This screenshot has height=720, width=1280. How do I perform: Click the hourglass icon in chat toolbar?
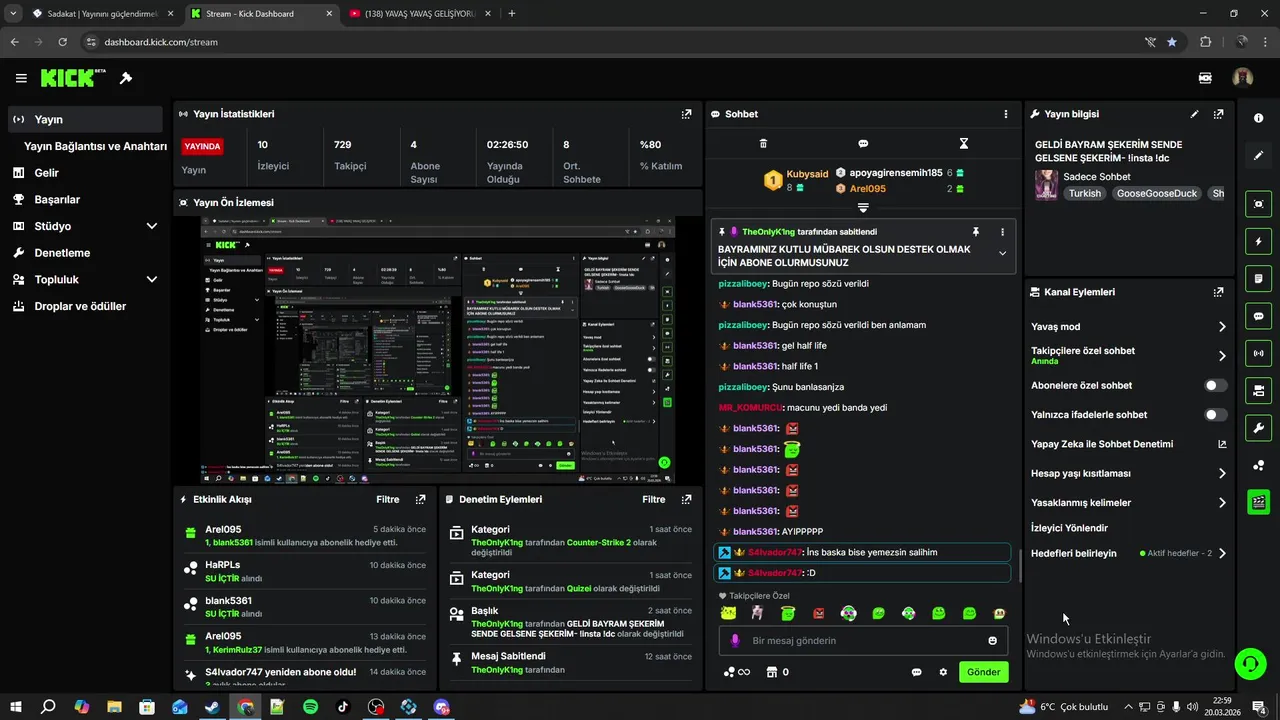point(964,144)
